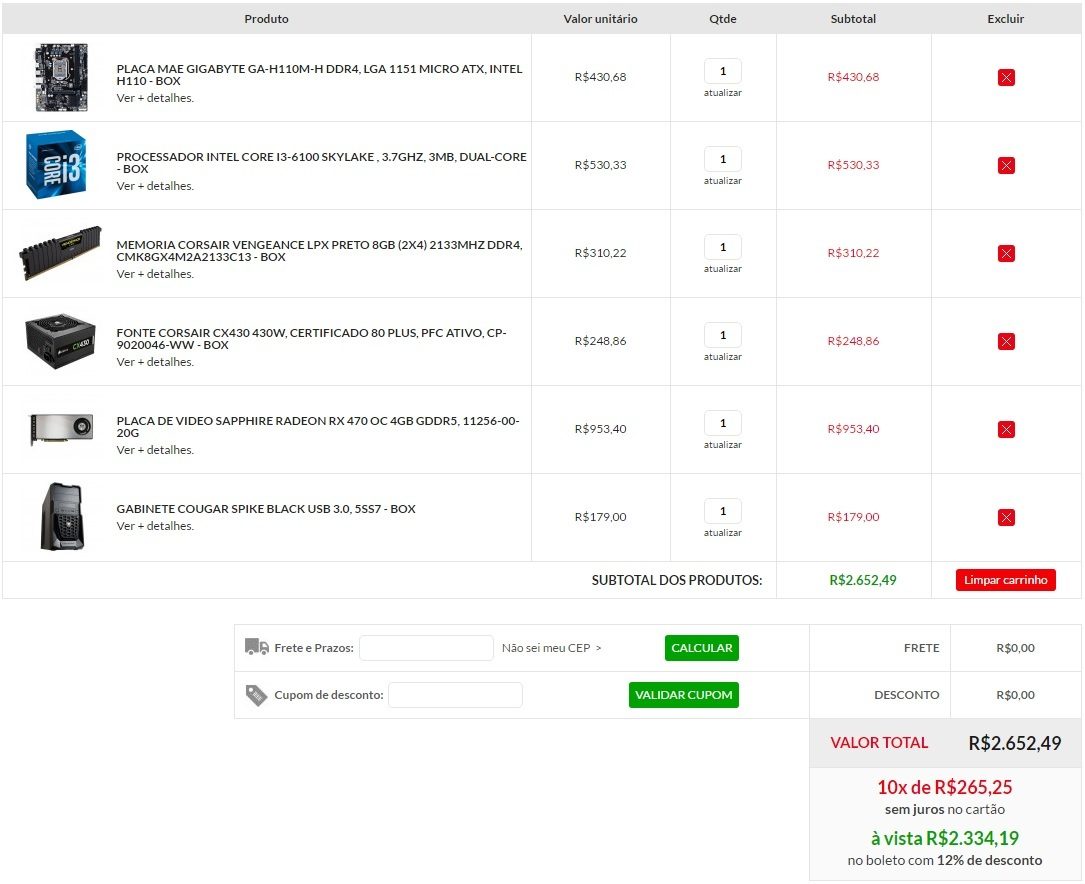
Task: Open the Gabinete Cougar Spike Black title
Action: tap(266, 509)
